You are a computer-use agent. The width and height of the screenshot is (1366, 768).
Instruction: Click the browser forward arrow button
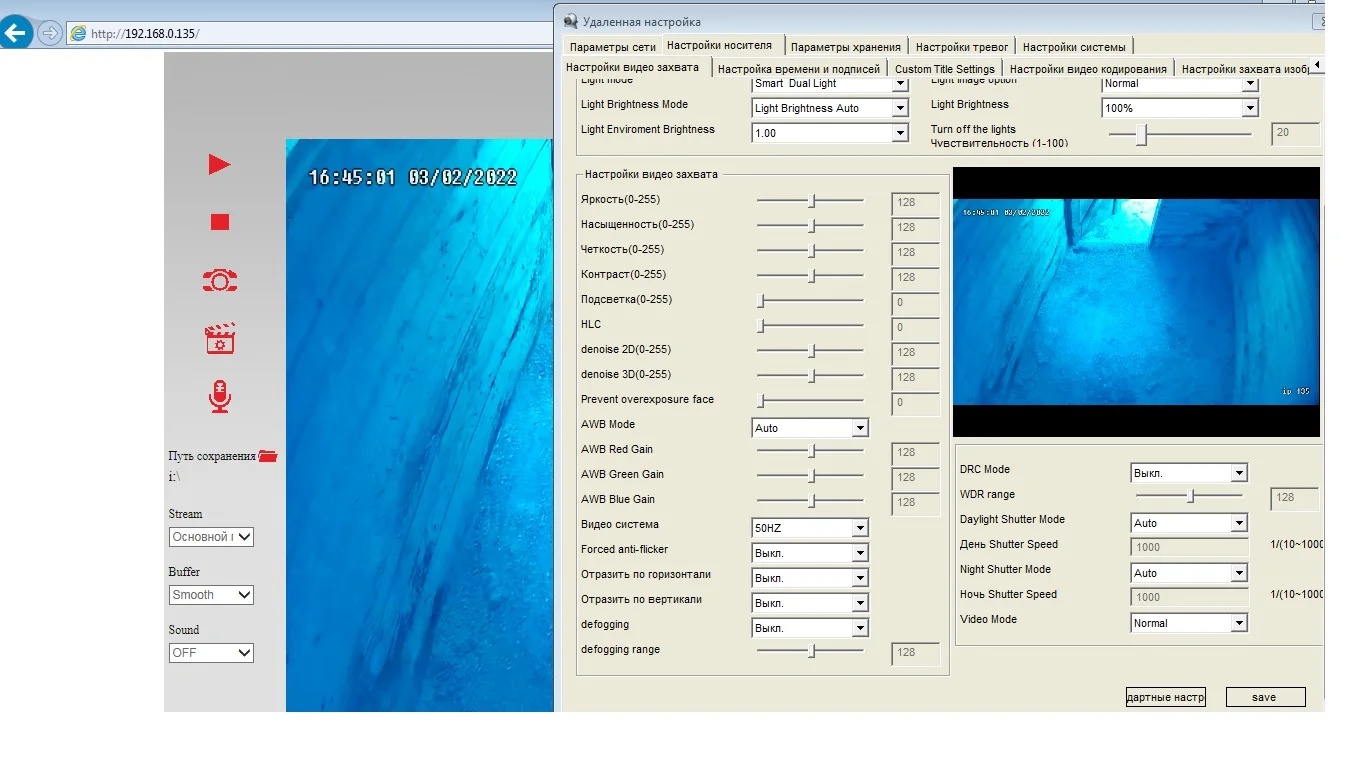tap(50, 33)
